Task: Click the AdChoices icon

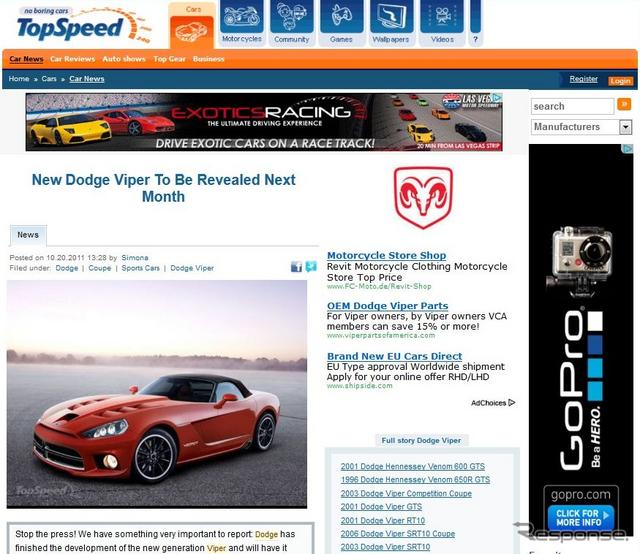Action: point(512,403)
